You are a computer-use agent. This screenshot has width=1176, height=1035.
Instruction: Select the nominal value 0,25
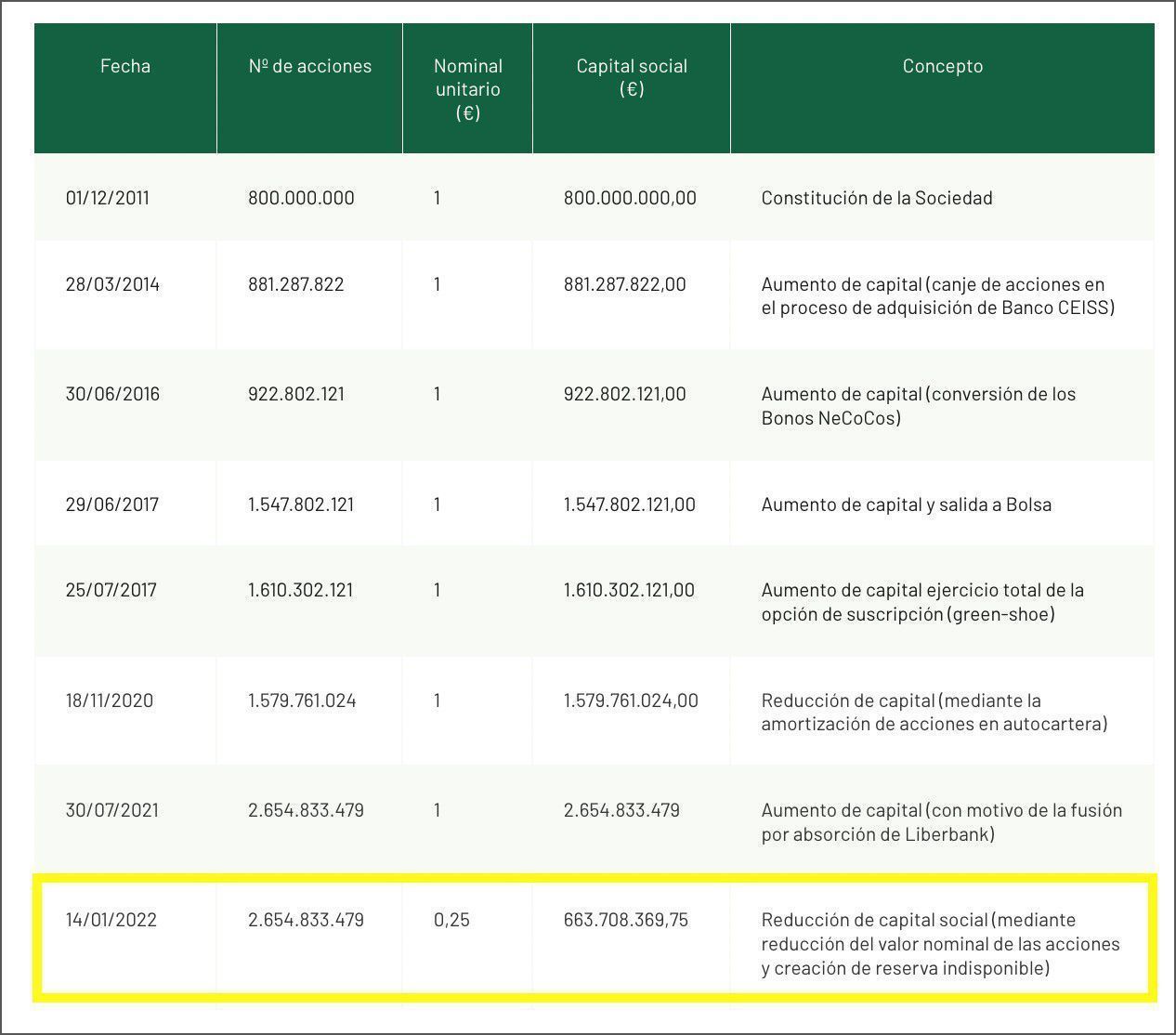tap(451, 920)
